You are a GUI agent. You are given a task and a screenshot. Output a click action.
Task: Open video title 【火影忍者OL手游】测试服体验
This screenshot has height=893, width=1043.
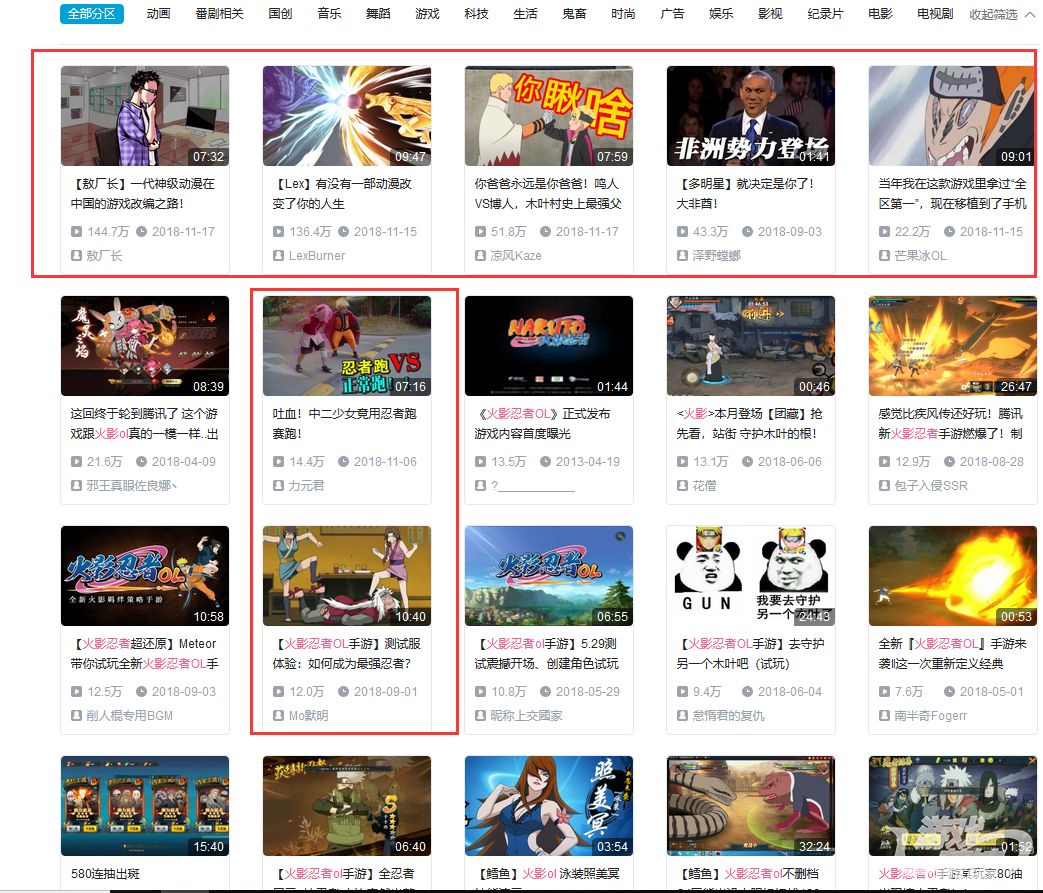point(347,654)
